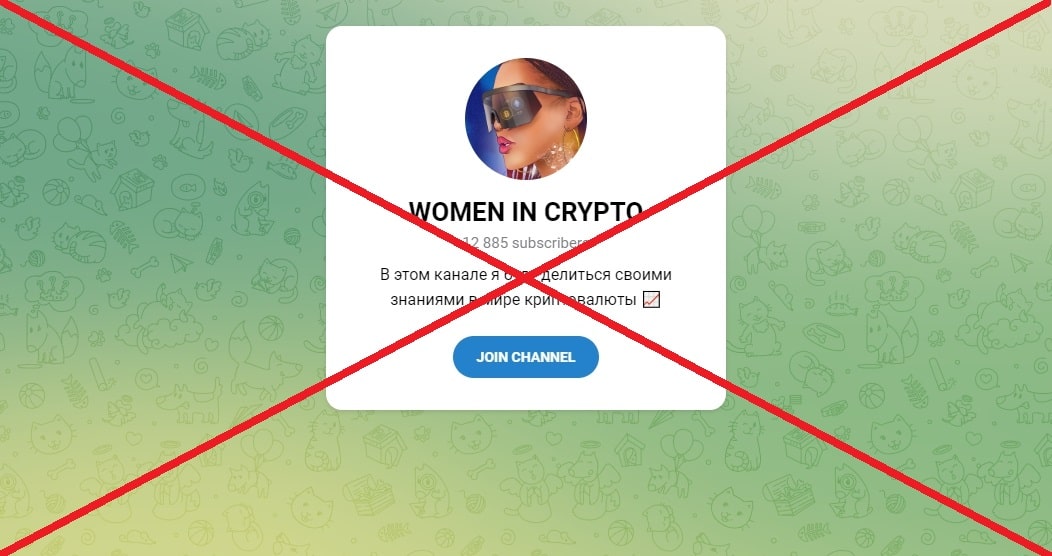Click the paper plane doodle at the far right edge
Screen dimensions: 1052x556
point(1021,262)
